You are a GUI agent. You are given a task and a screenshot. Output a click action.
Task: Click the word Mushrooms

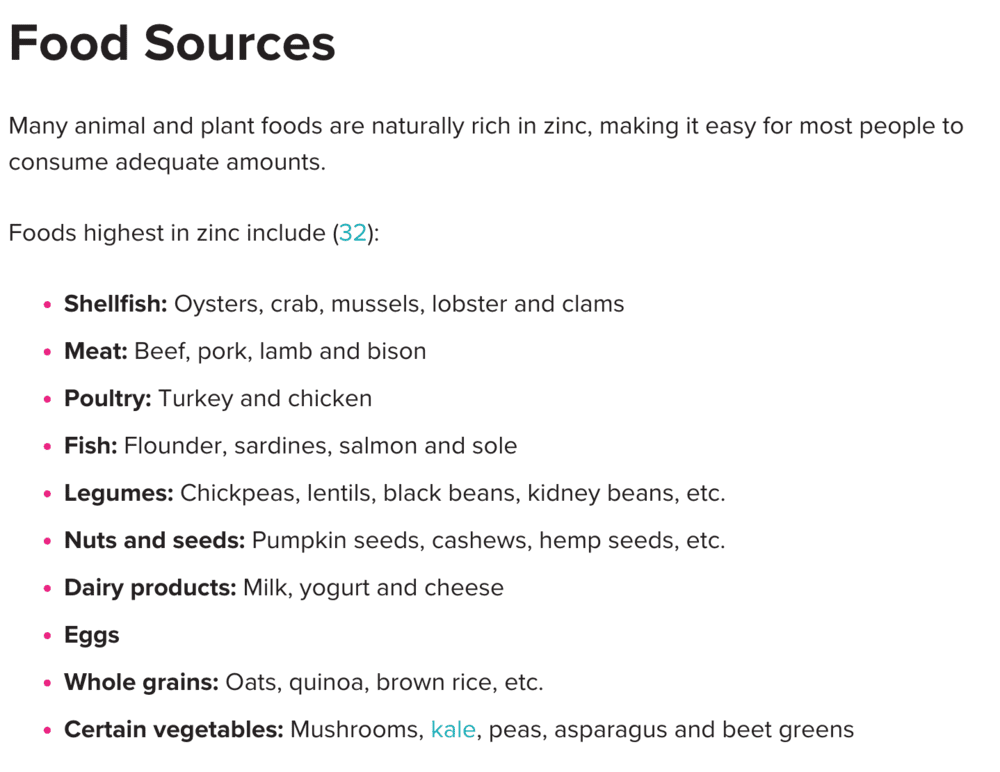pyautogui.click(x=355, y=729)
